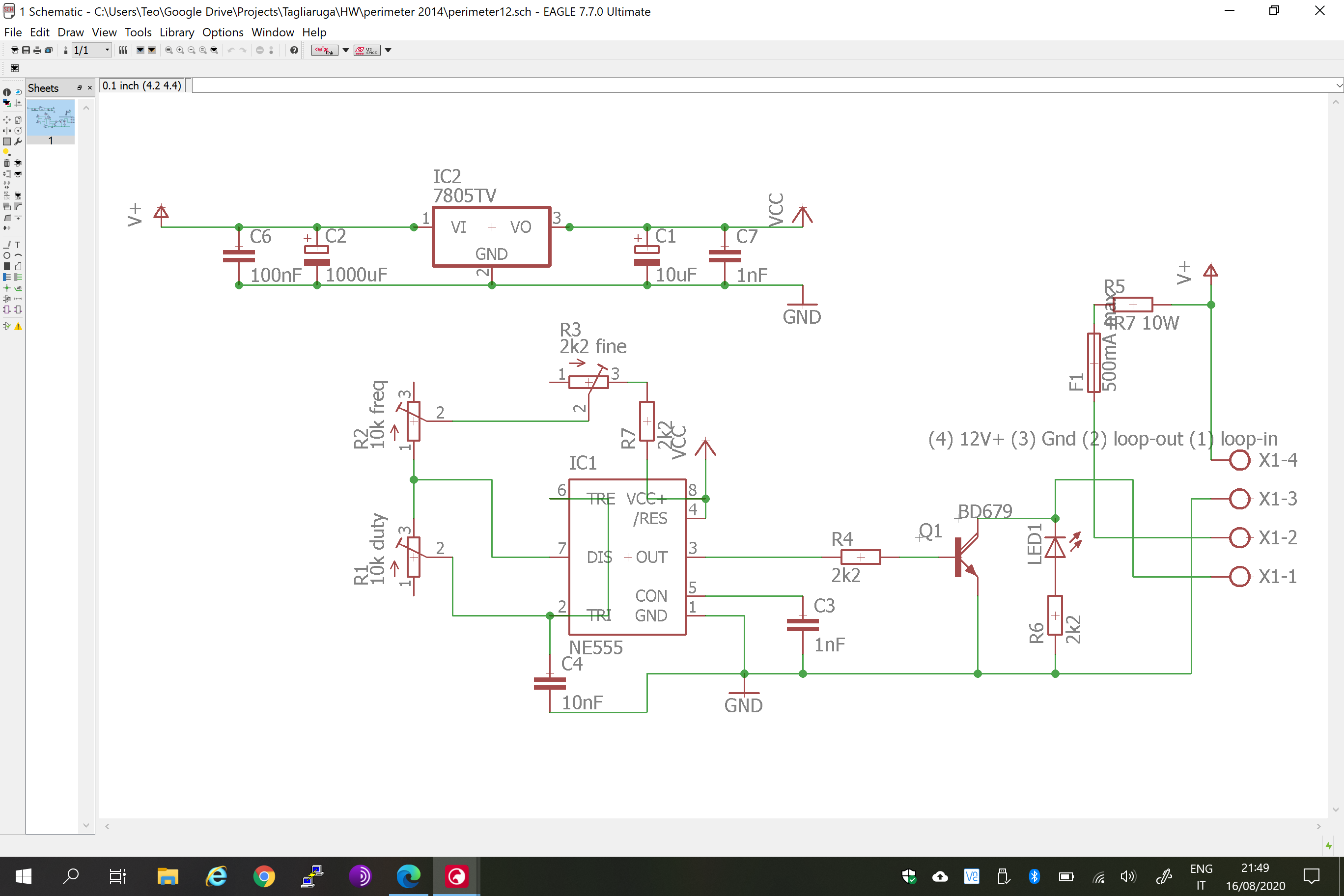Screen dimensions: 1344x896
Task: Click the Zoom In magnifier
Action: (x=180, y=50)
